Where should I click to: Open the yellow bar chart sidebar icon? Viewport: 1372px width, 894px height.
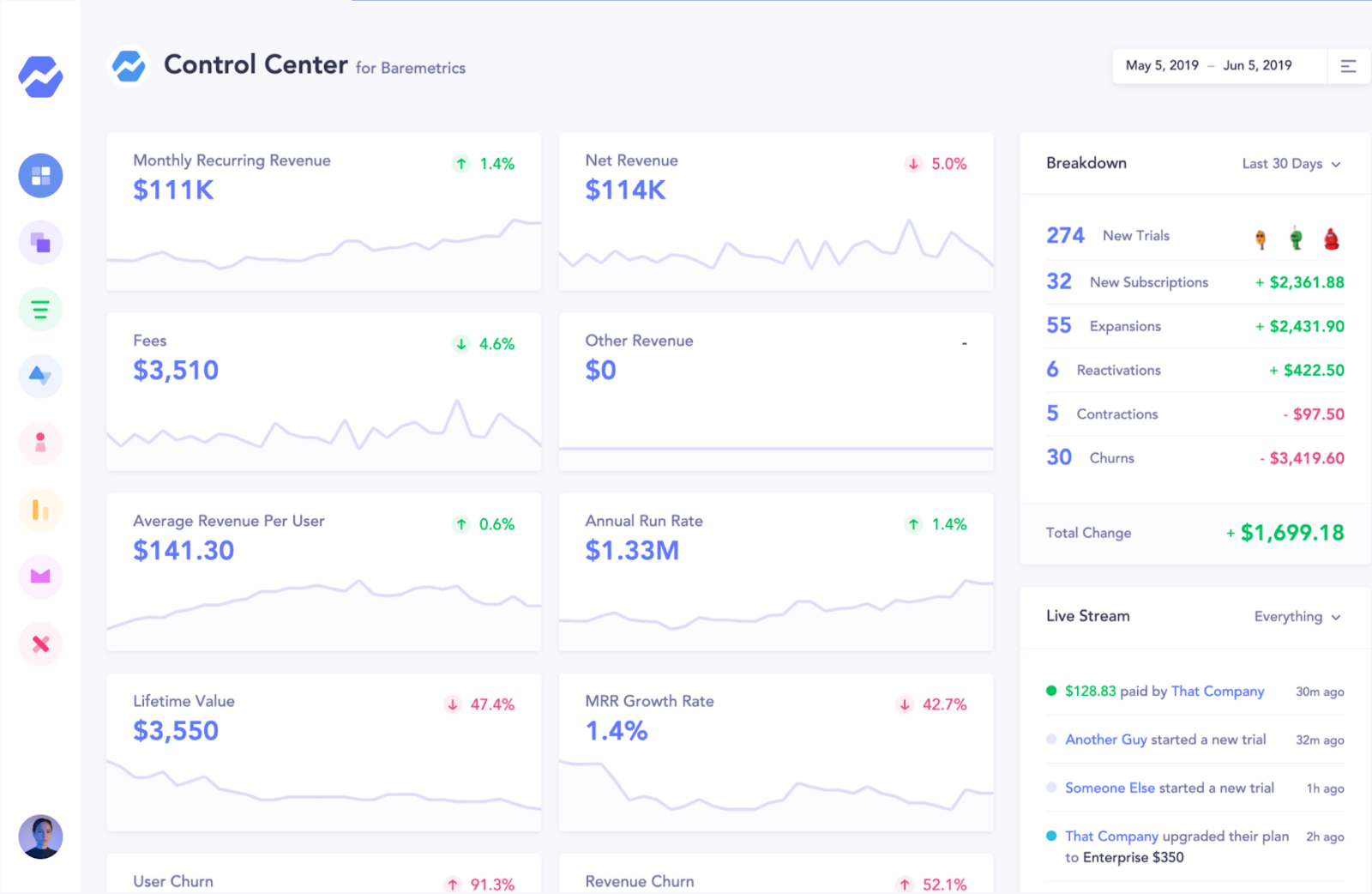(40, 510)
